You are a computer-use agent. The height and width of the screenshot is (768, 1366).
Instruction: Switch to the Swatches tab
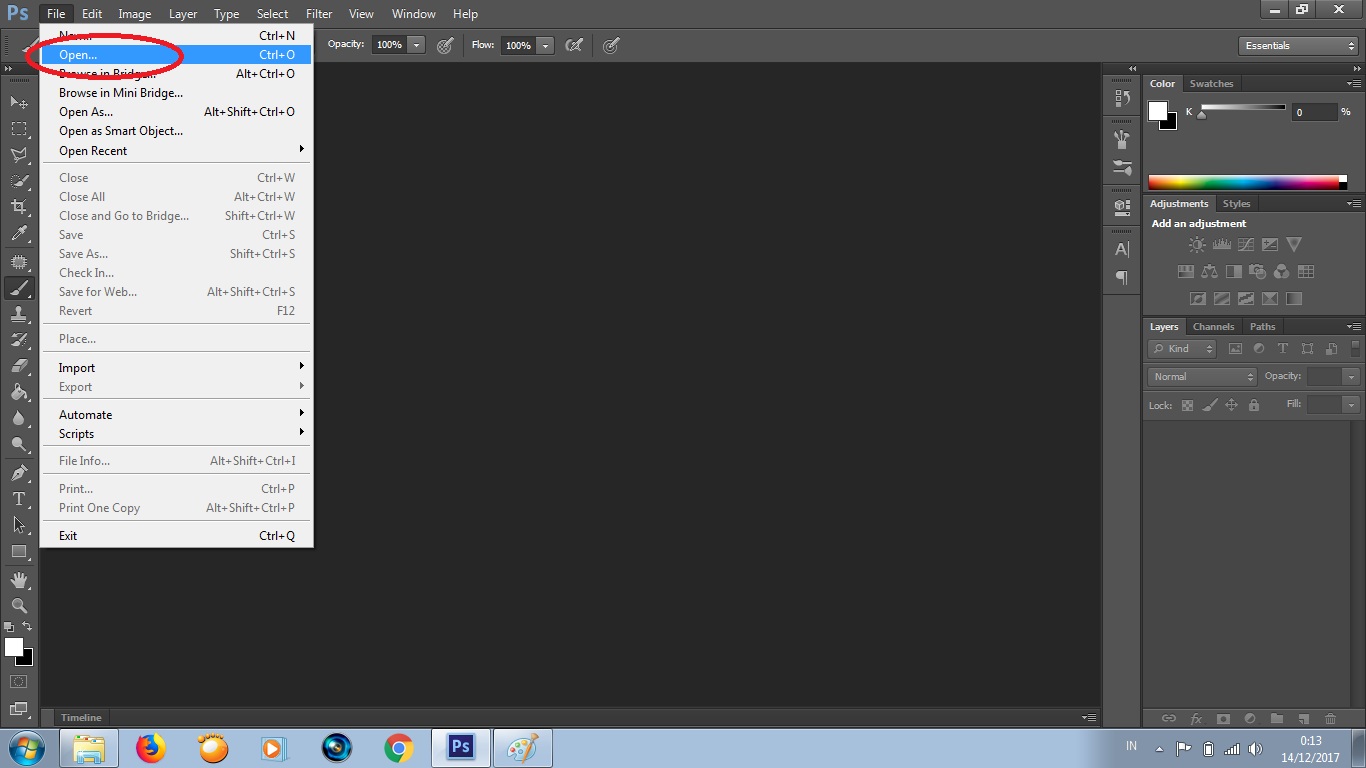click(1211, 84)
